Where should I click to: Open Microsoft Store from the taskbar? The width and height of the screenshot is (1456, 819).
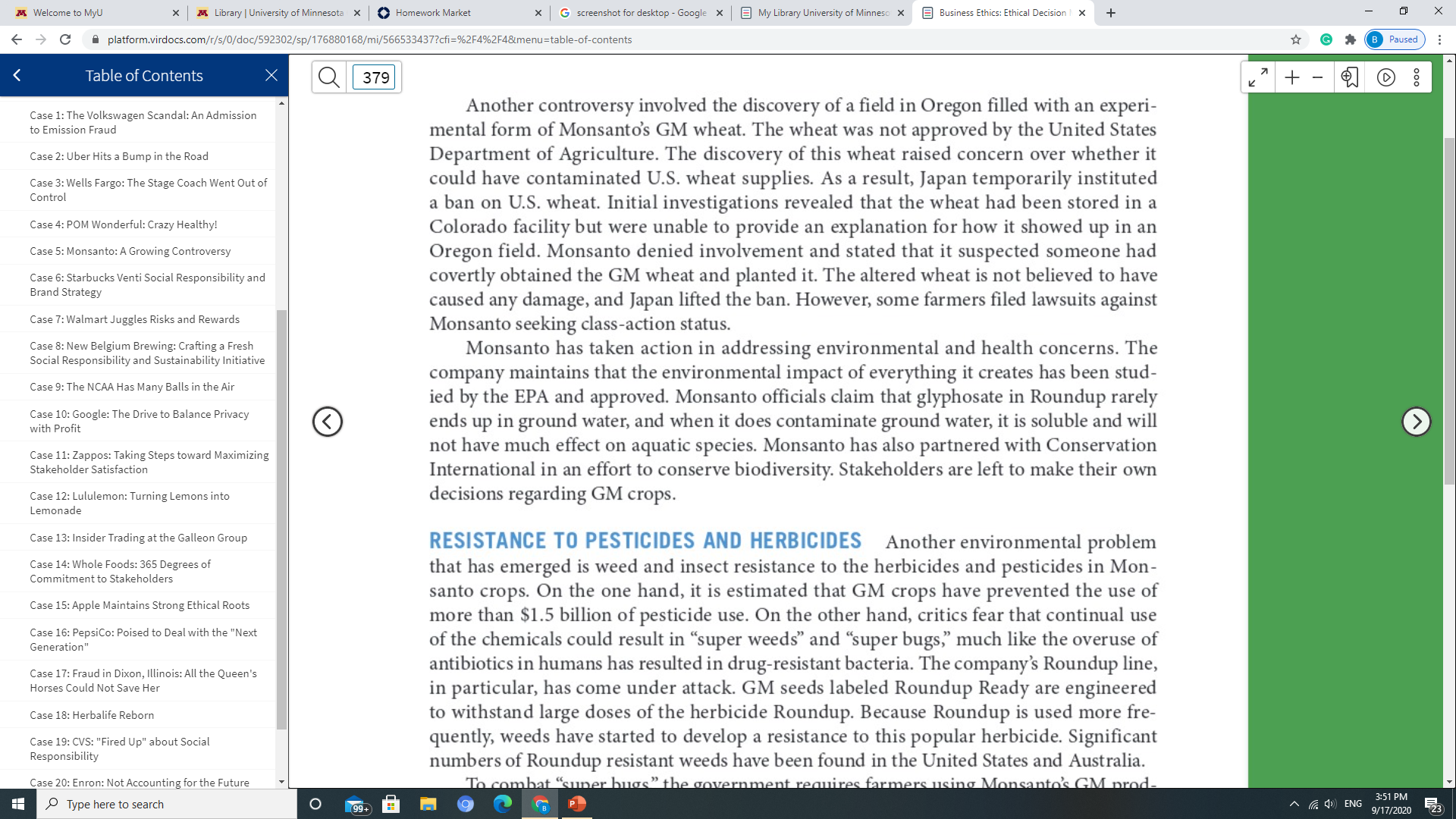pos(391,804)
